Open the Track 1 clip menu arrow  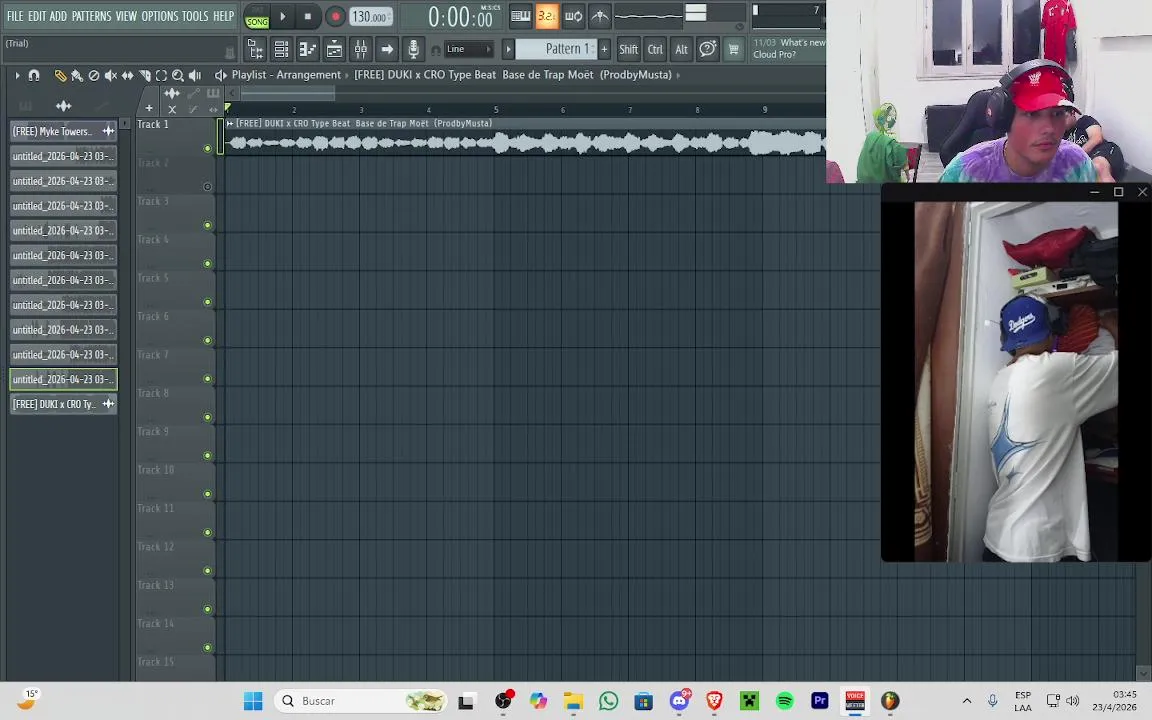230,123
